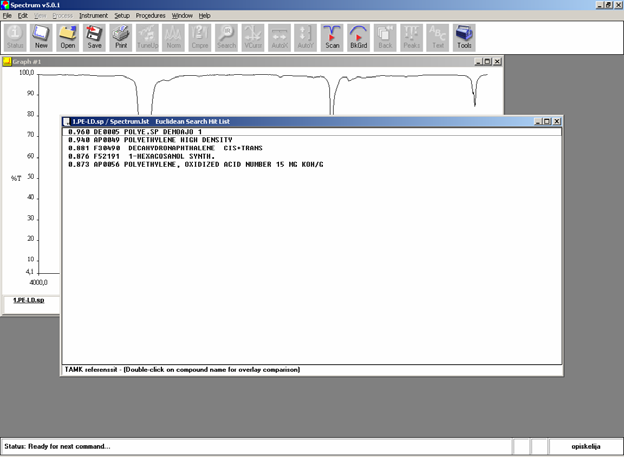Click the TuneUp toolbar icon
This screenshot has width=624, height=457.
[x=147, y=37]
